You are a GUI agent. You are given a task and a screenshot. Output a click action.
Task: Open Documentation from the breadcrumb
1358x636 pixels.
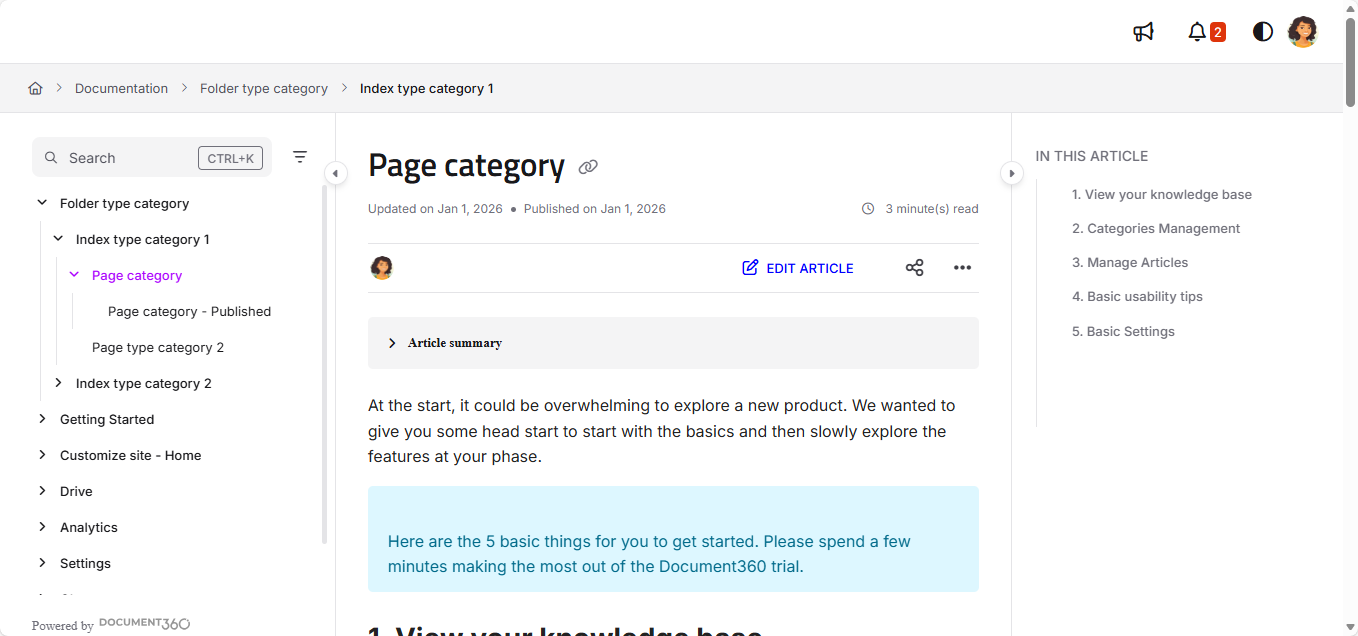tap(121, 88)
